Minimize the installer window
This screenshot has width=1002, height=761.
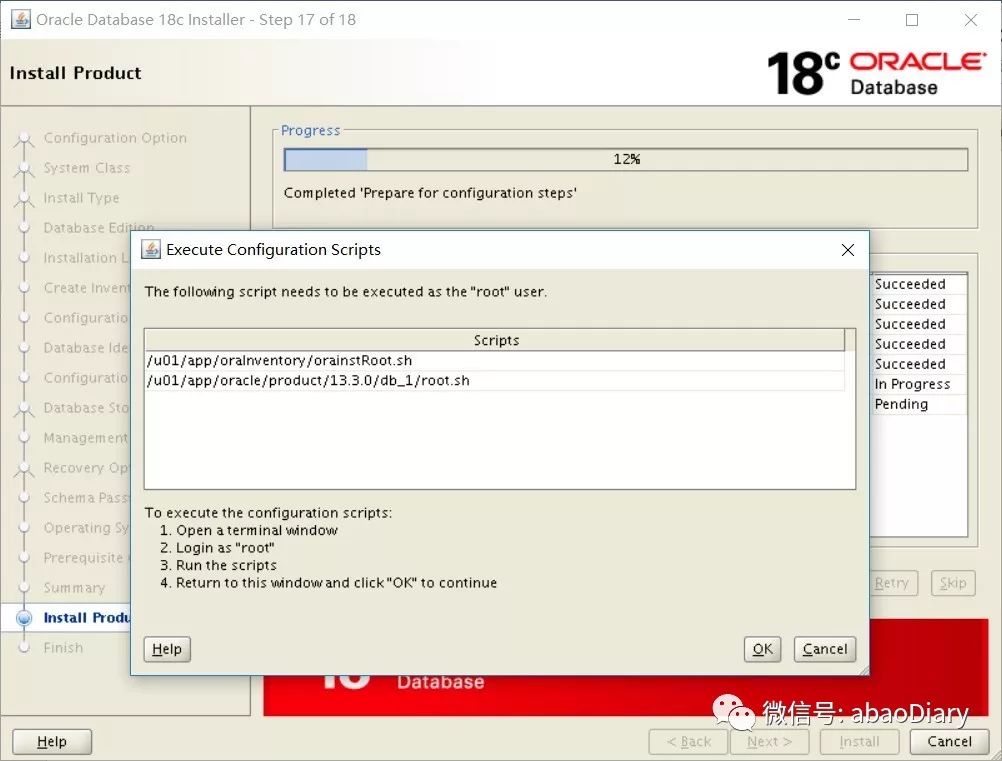pyautogui.click(x=854, y=20)
